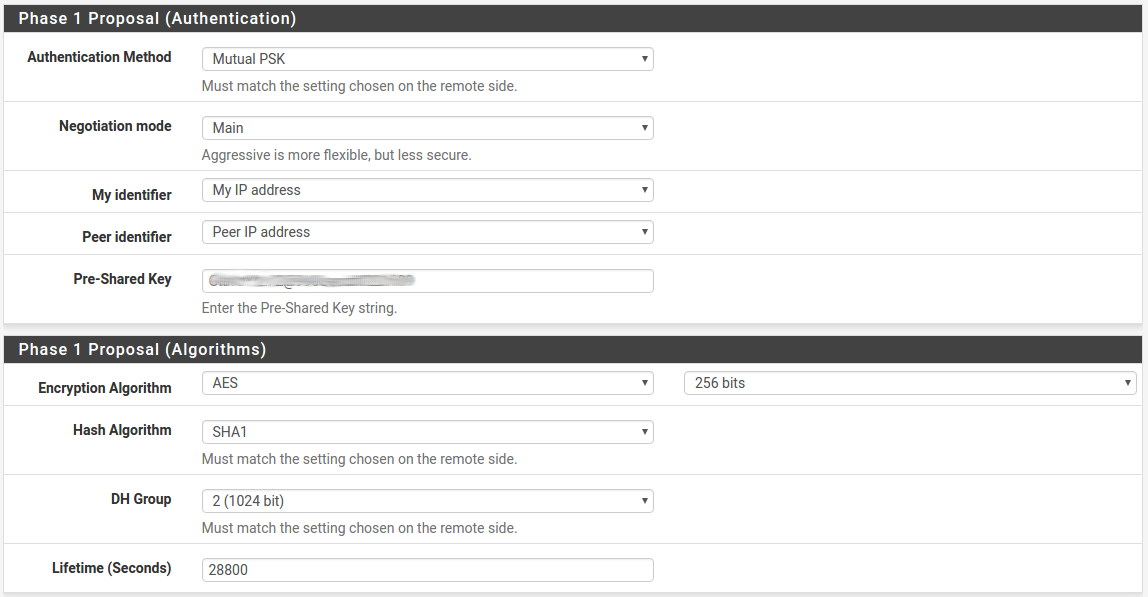
Task: Click the Pre-Shared Key label
Action: click(x=122, y=279)
